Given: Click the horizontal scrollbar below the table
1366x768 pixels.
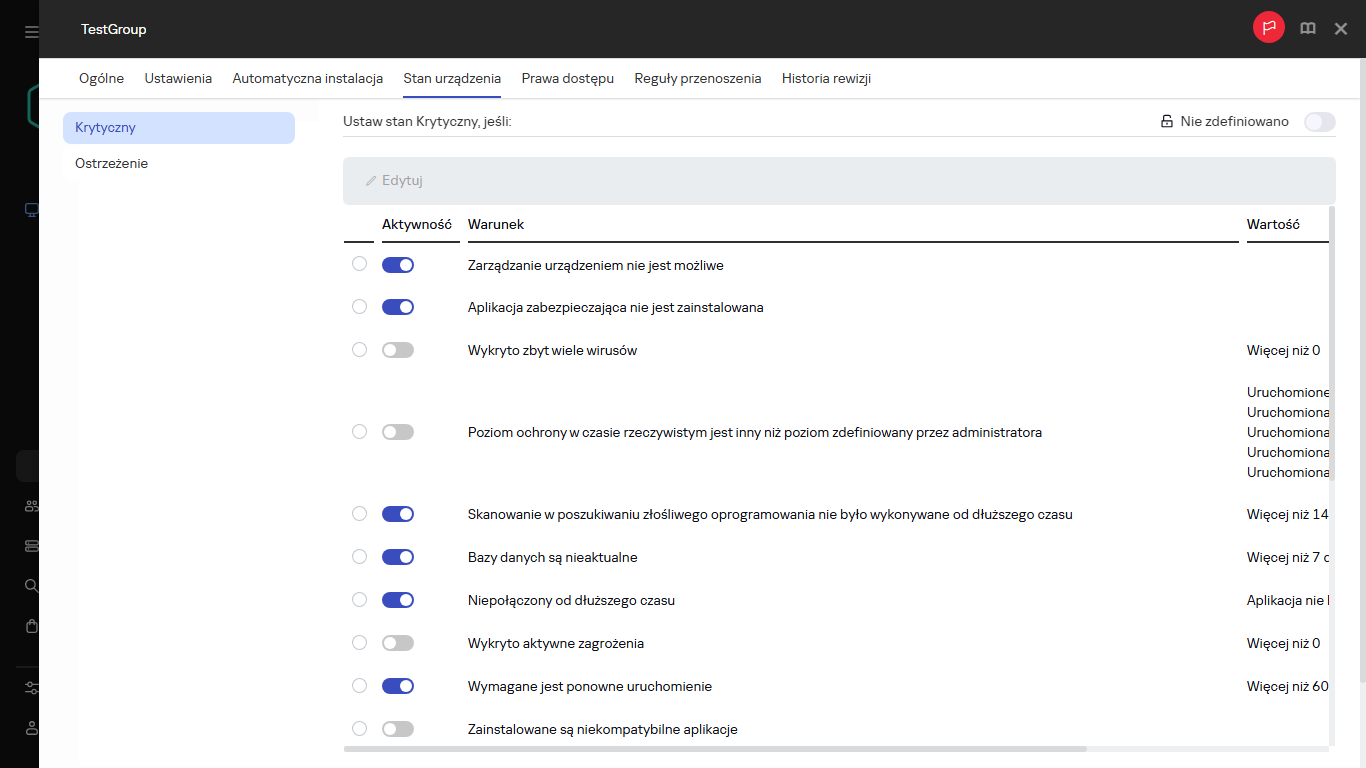Looking at the screenshot, I should pos(714,748).
